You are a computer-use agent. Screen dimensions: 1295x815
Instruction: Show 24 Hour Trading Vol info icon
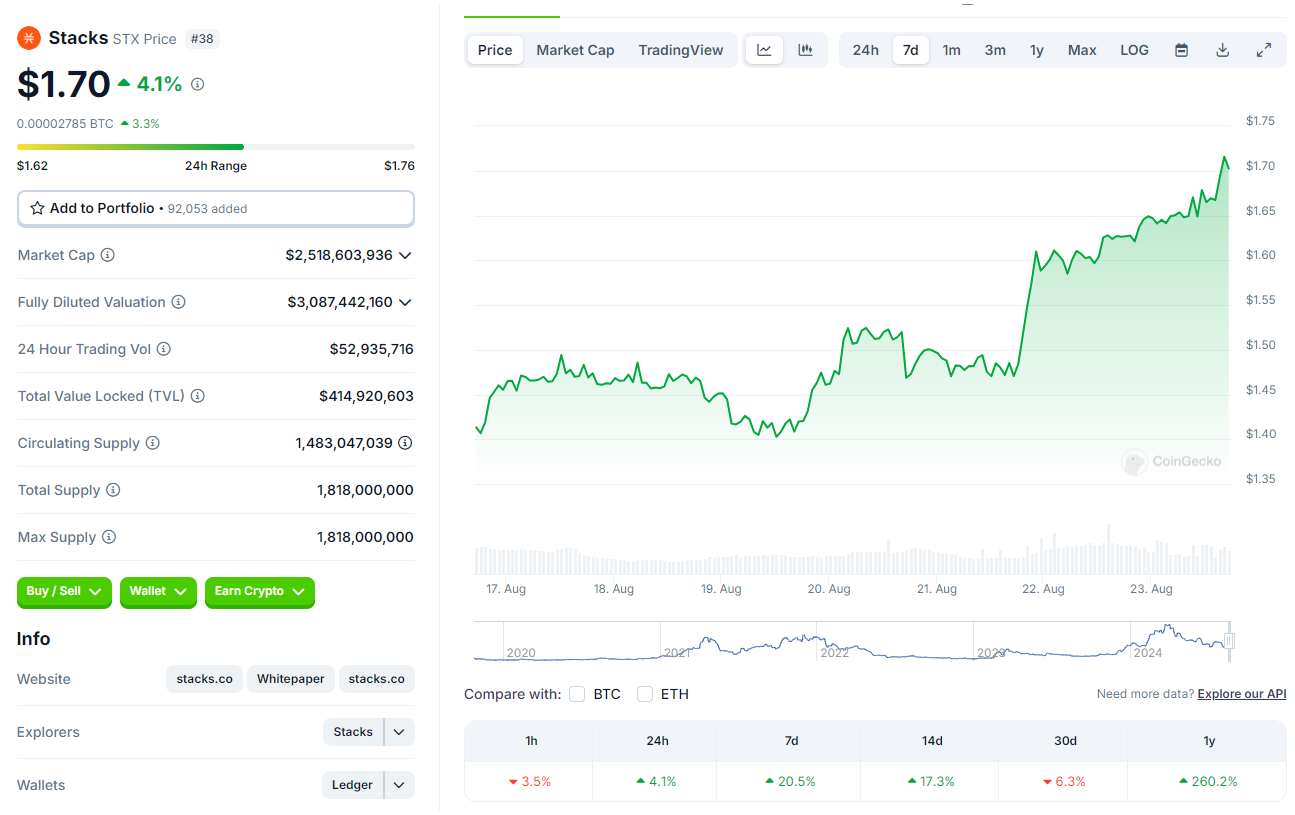(x=163, y=349)
